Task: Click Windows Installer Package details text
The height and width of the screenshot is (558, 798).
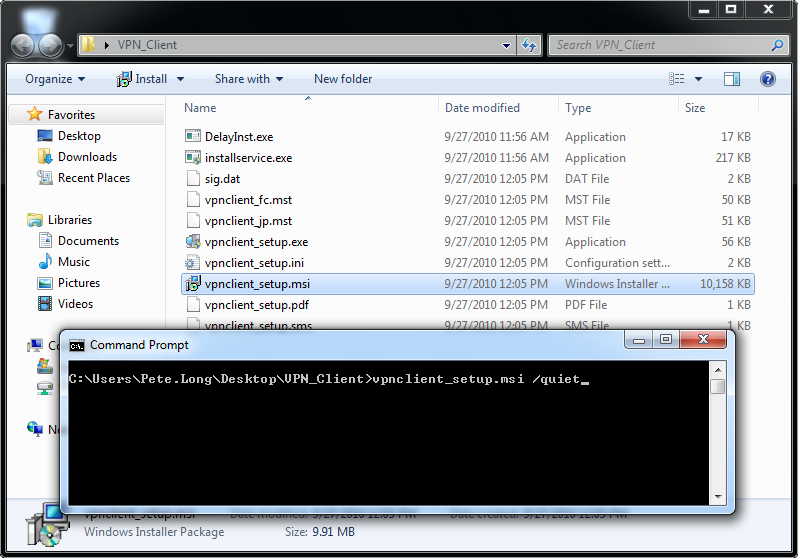Action: tap(154, 532)
